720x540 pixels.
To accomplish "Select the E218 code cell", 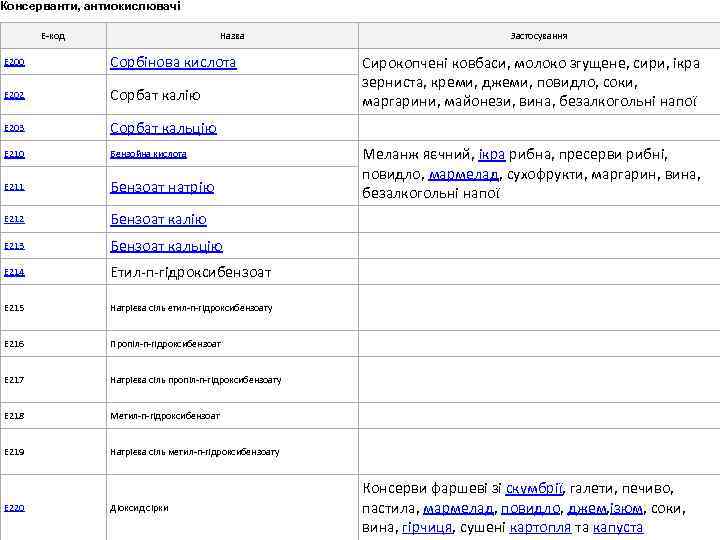I will [x=53, y=416].
